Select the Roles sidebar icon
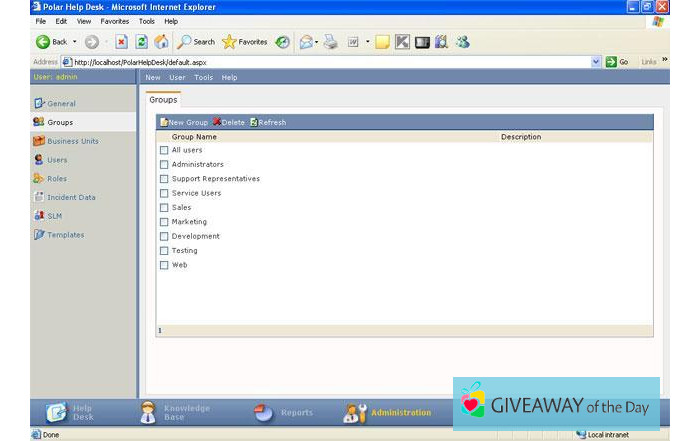The image size is (700, 441). [x=38, y=178]
